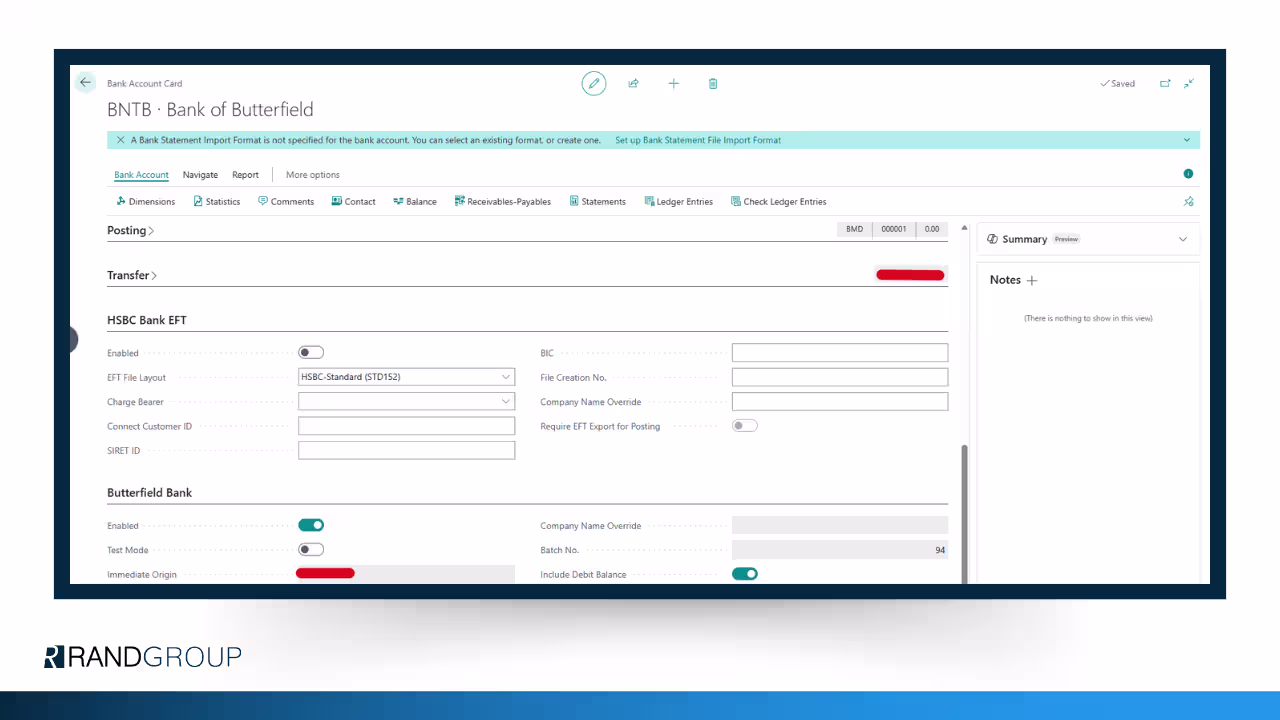The image size is (1280, 720).
Task: Open card in new window icon
Action: [1165, 84]
